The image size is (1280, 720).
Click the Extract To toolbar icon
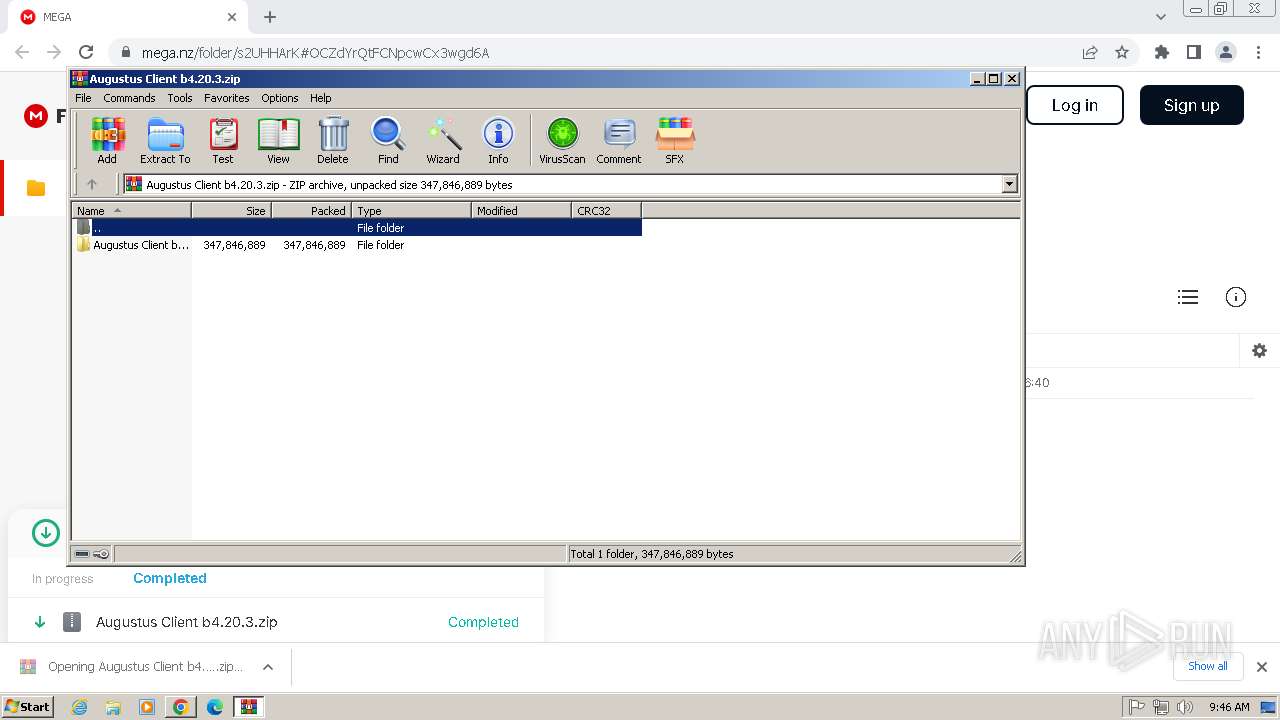[x=165, y=140]
